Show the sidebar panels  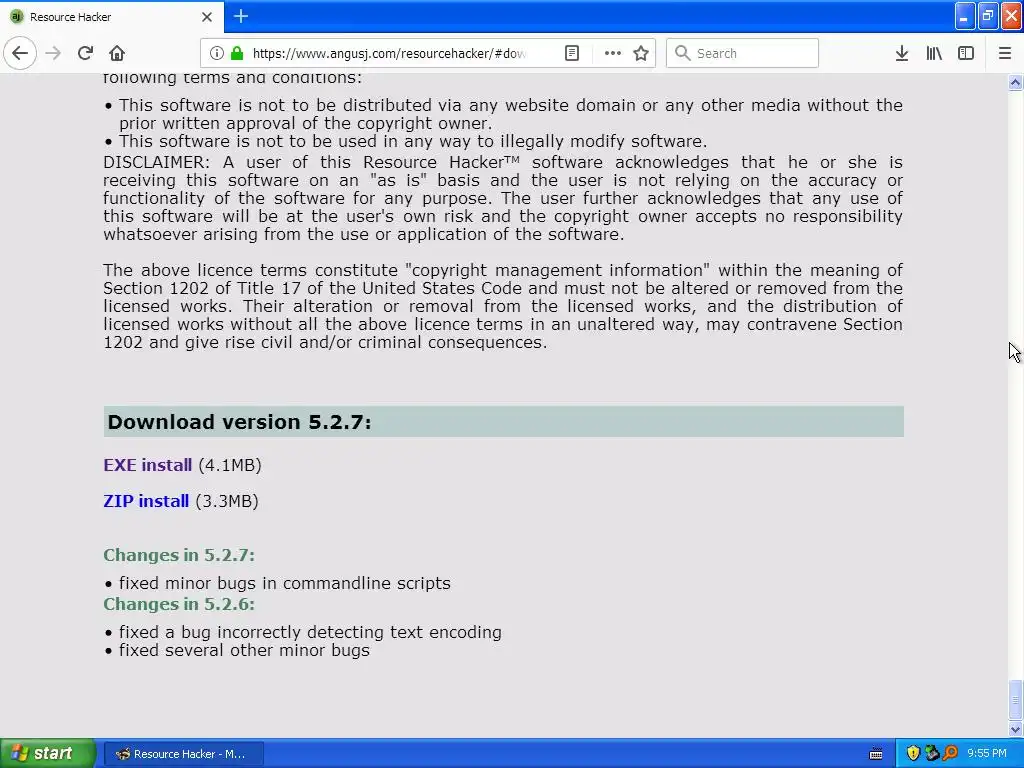point(966,53)
